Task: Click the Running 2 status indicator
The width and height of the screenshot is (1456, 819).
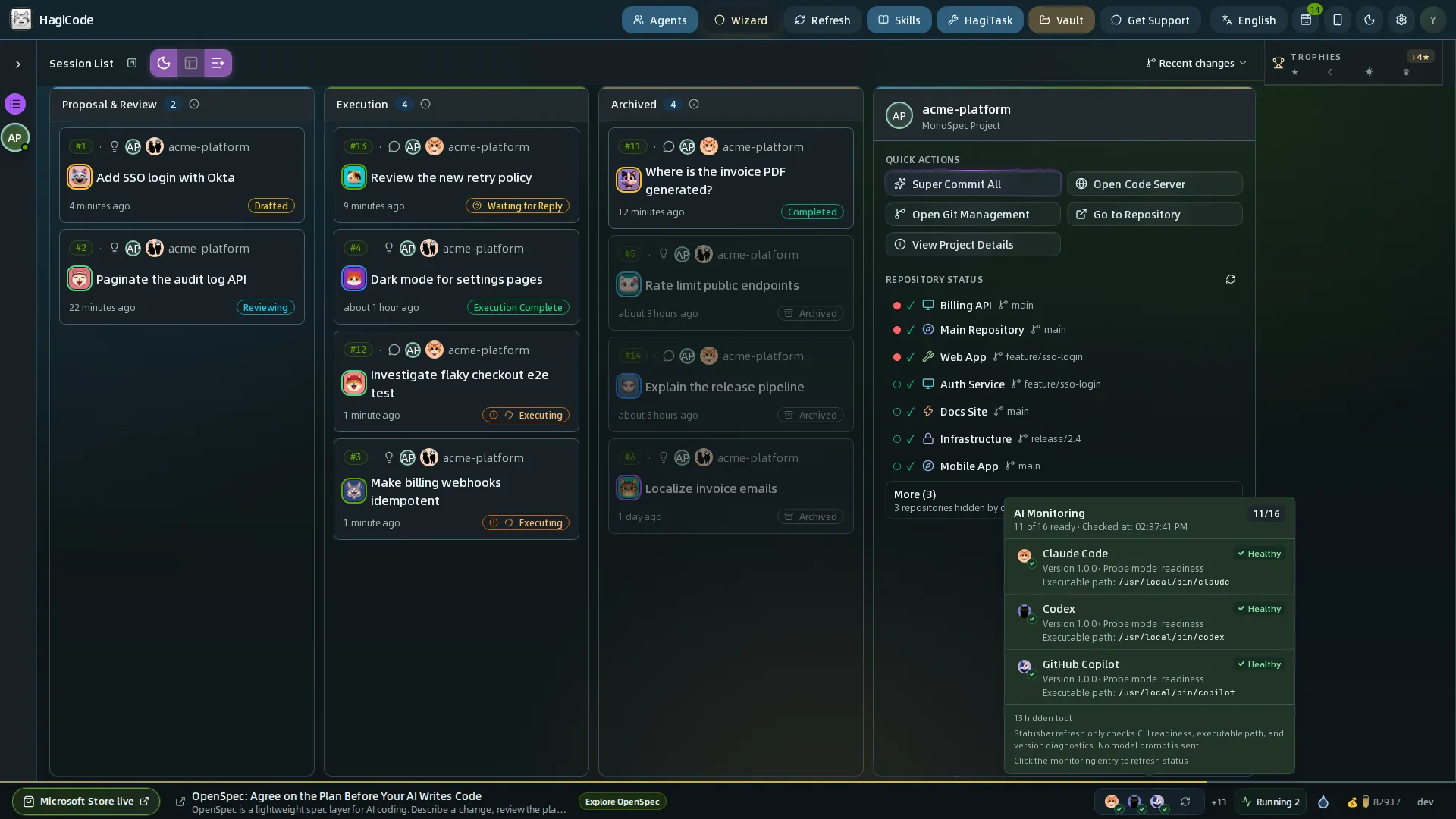Action: 1270,802
